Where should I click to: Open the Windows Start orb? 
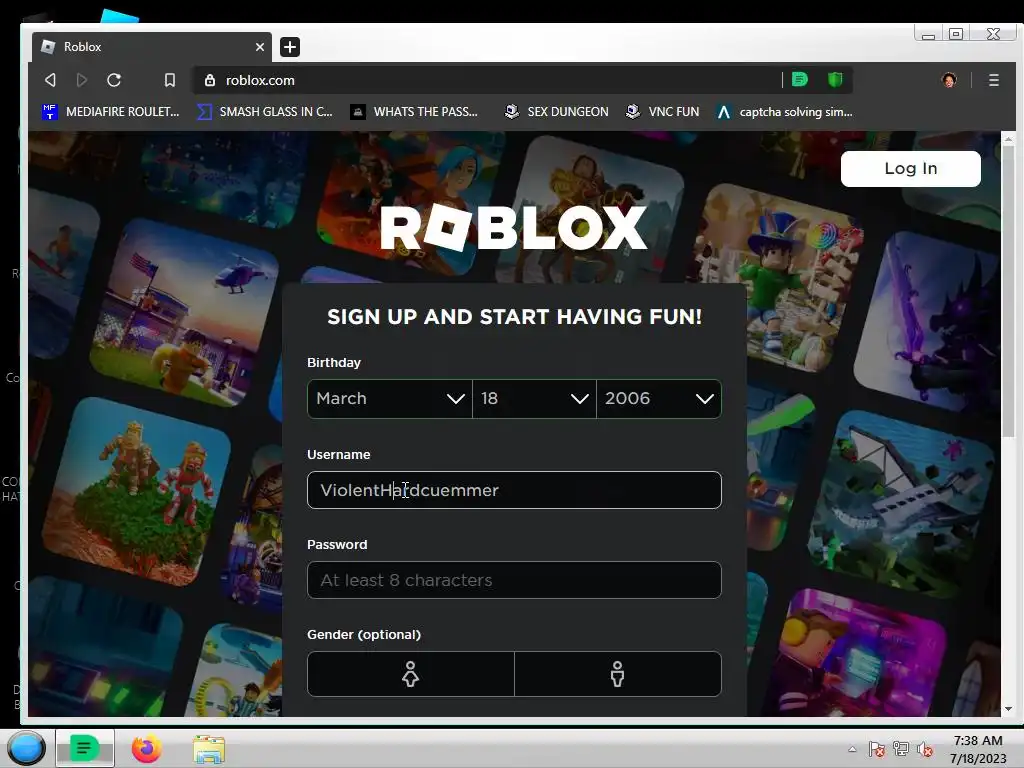26,748
